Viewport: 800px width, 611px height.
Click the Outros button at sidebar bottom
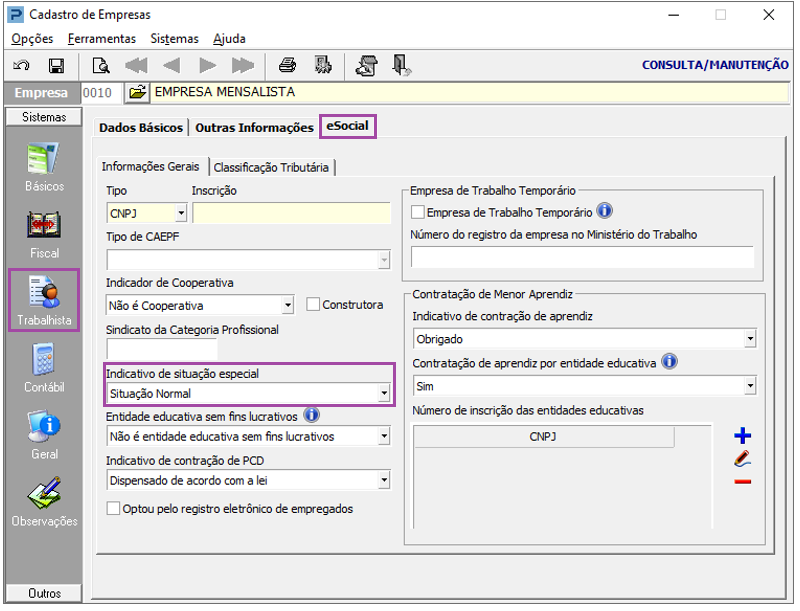(44, 593)
